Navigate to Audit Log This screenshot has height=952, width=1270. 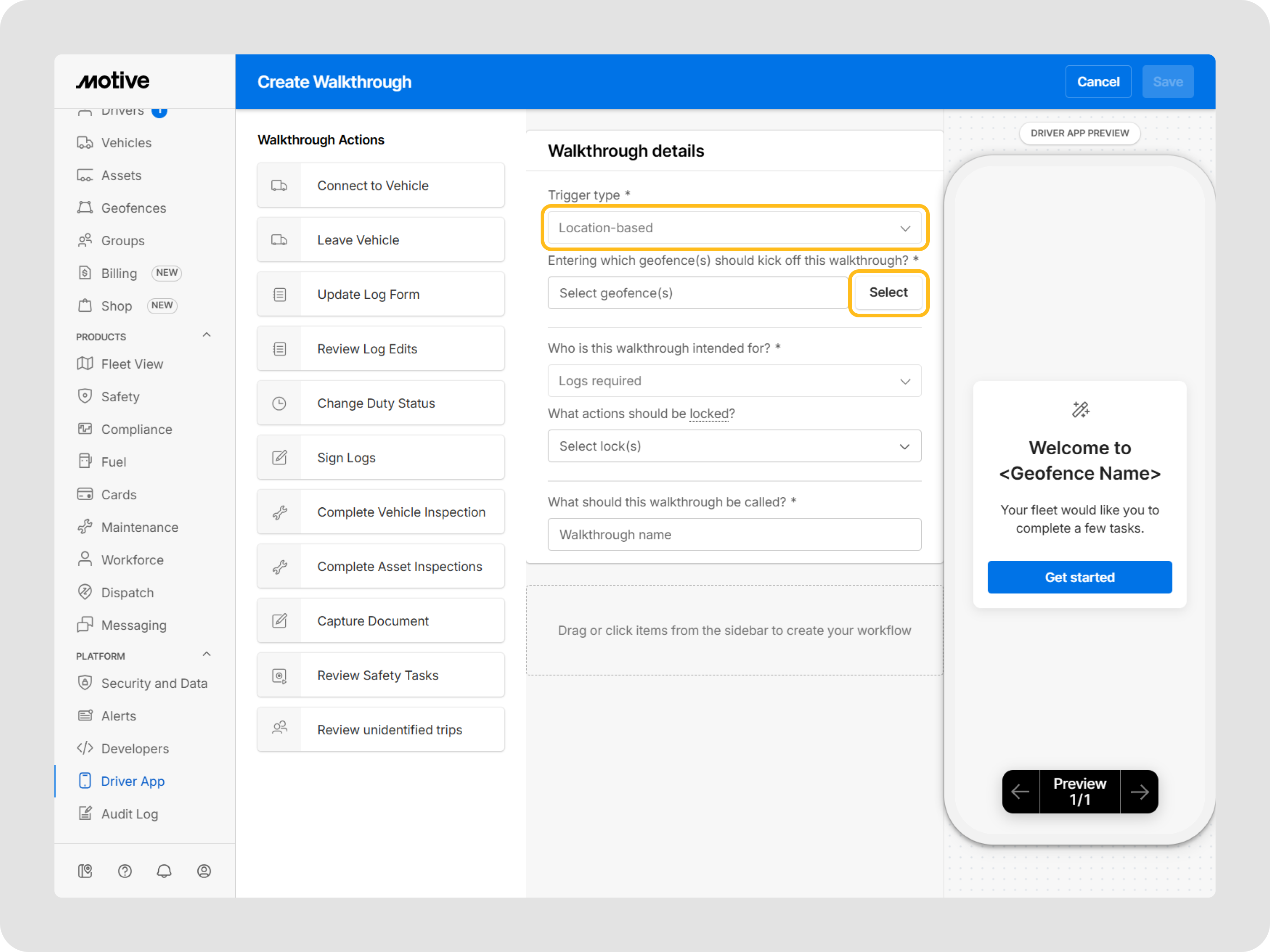point(129,814)
